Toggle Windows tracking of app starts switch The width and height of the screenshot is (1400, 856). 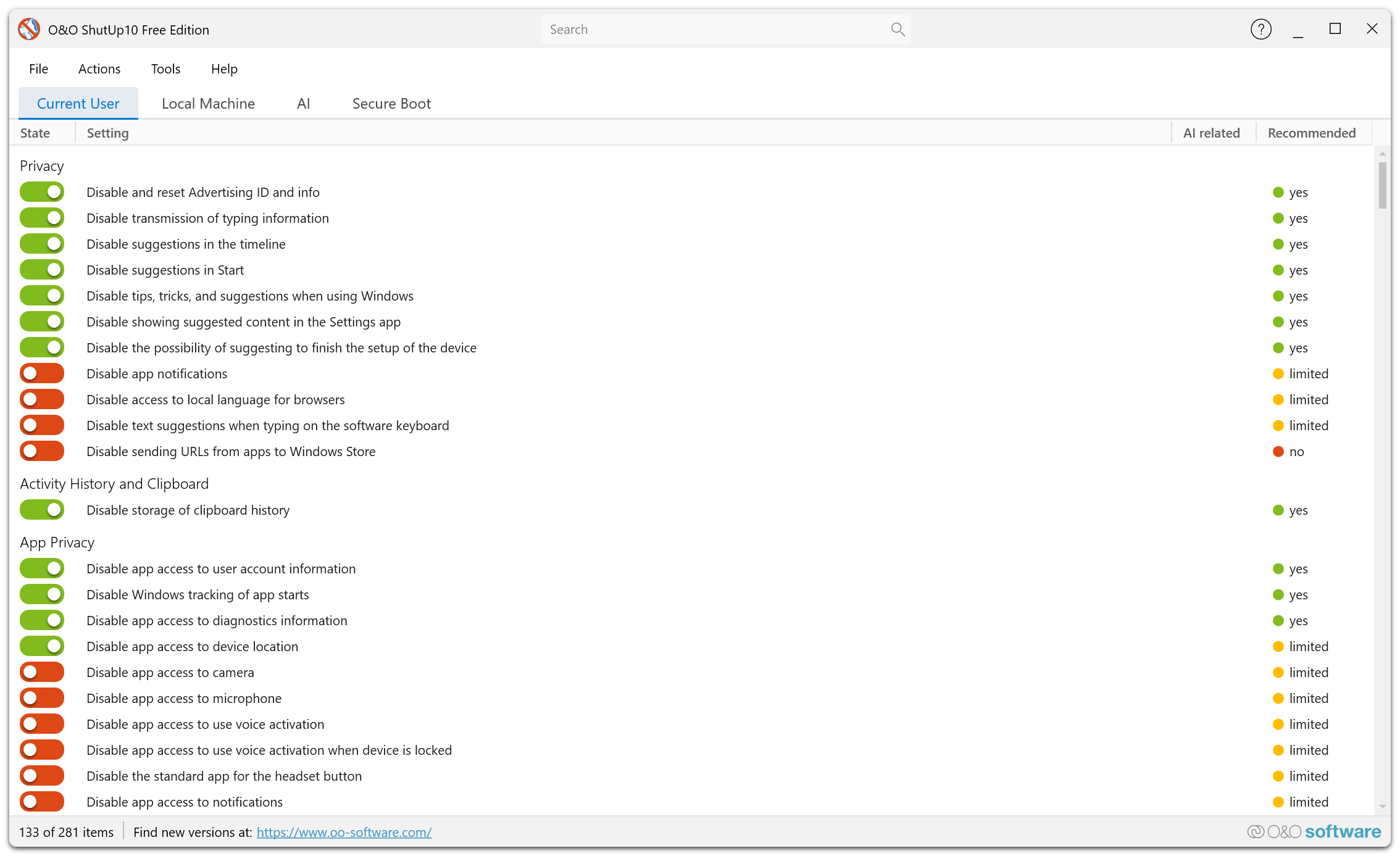42,594
